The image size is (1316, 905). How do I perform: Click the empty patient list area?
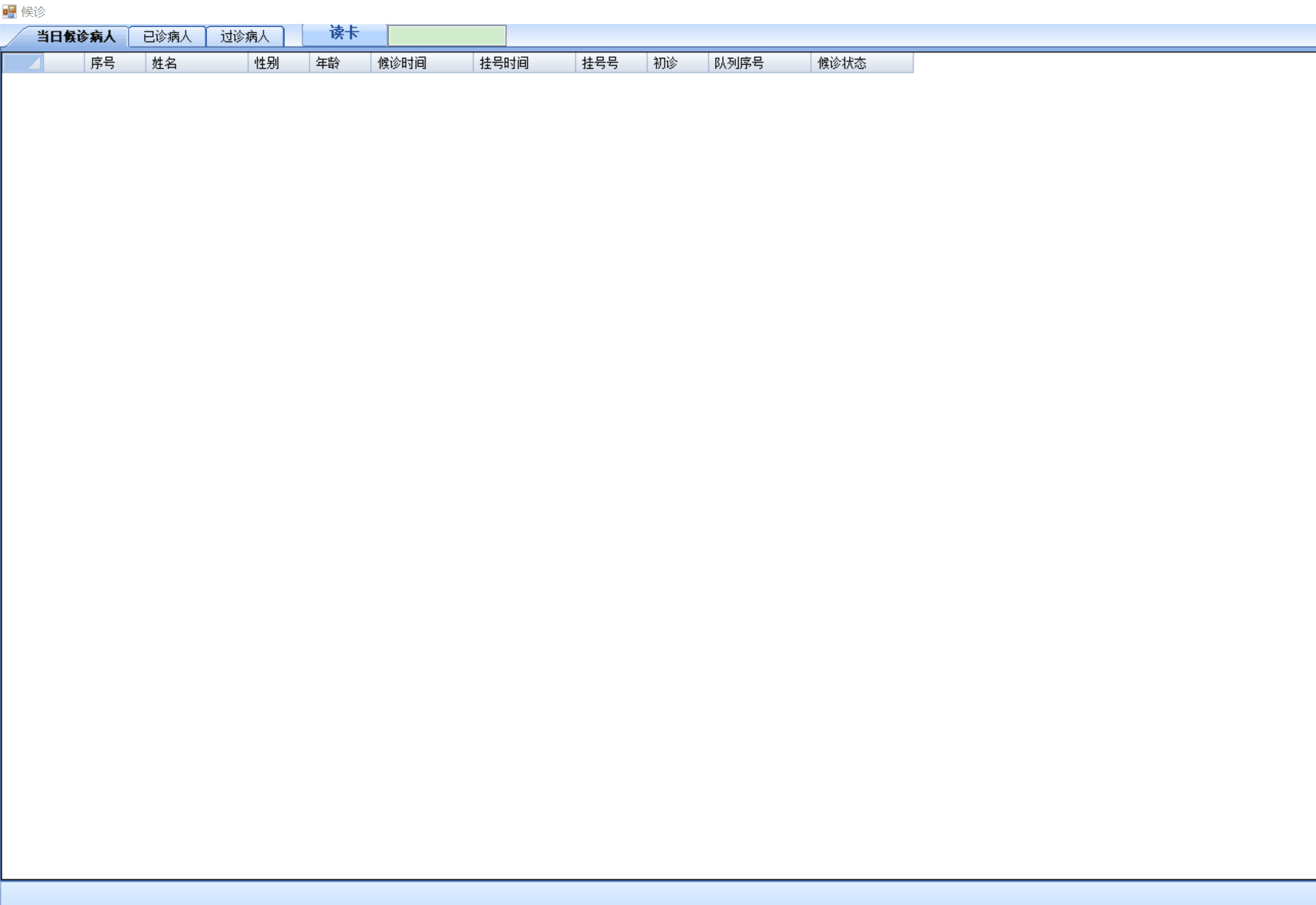point(658,471)
